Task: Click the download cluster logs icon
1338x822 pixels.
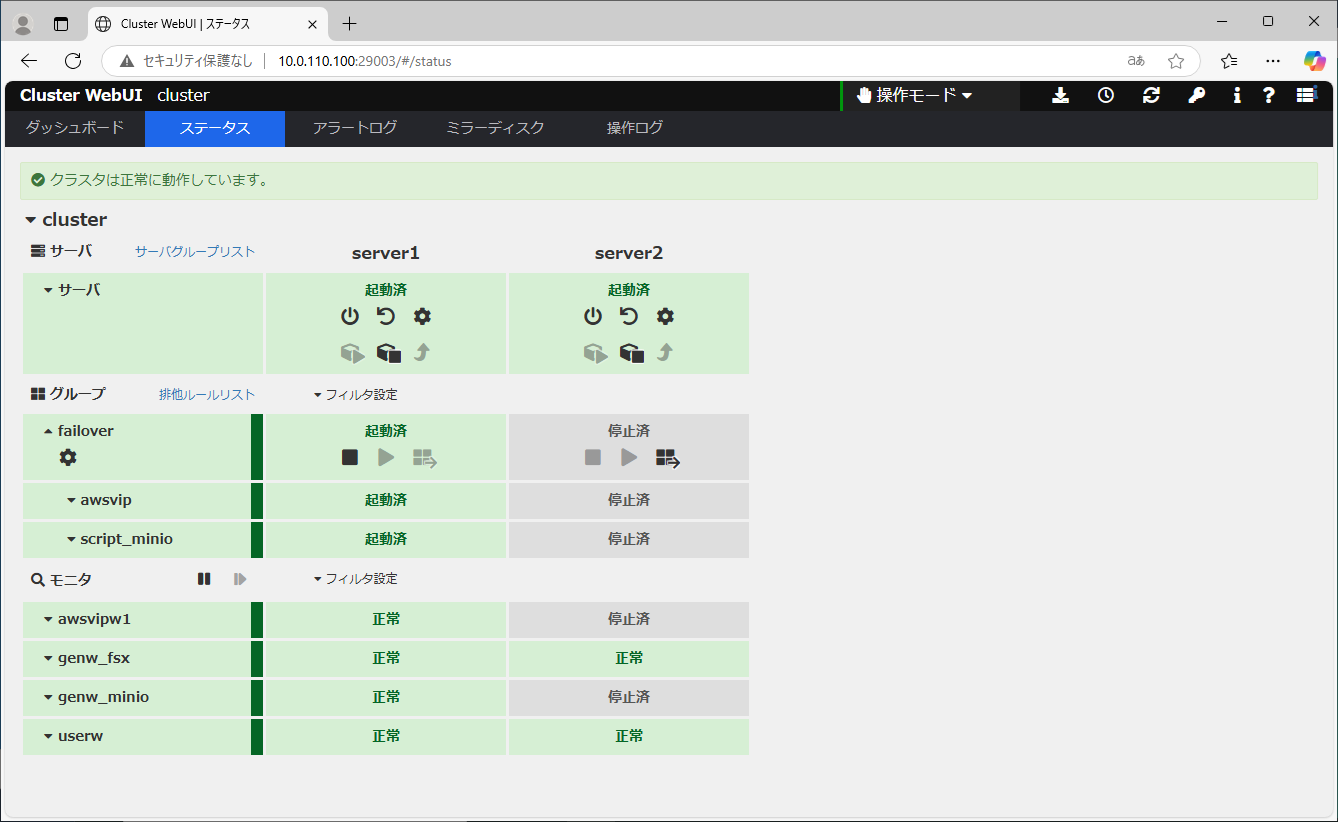Action: click(1061, 96)
